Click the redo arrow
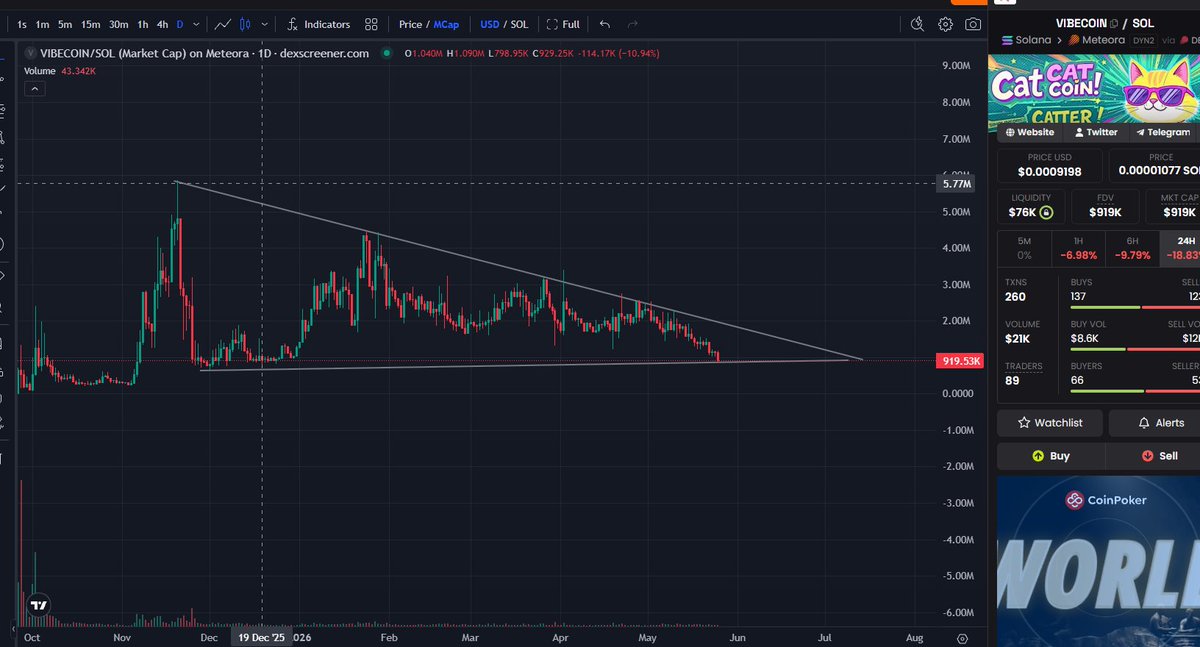 (x=632, y=24)
